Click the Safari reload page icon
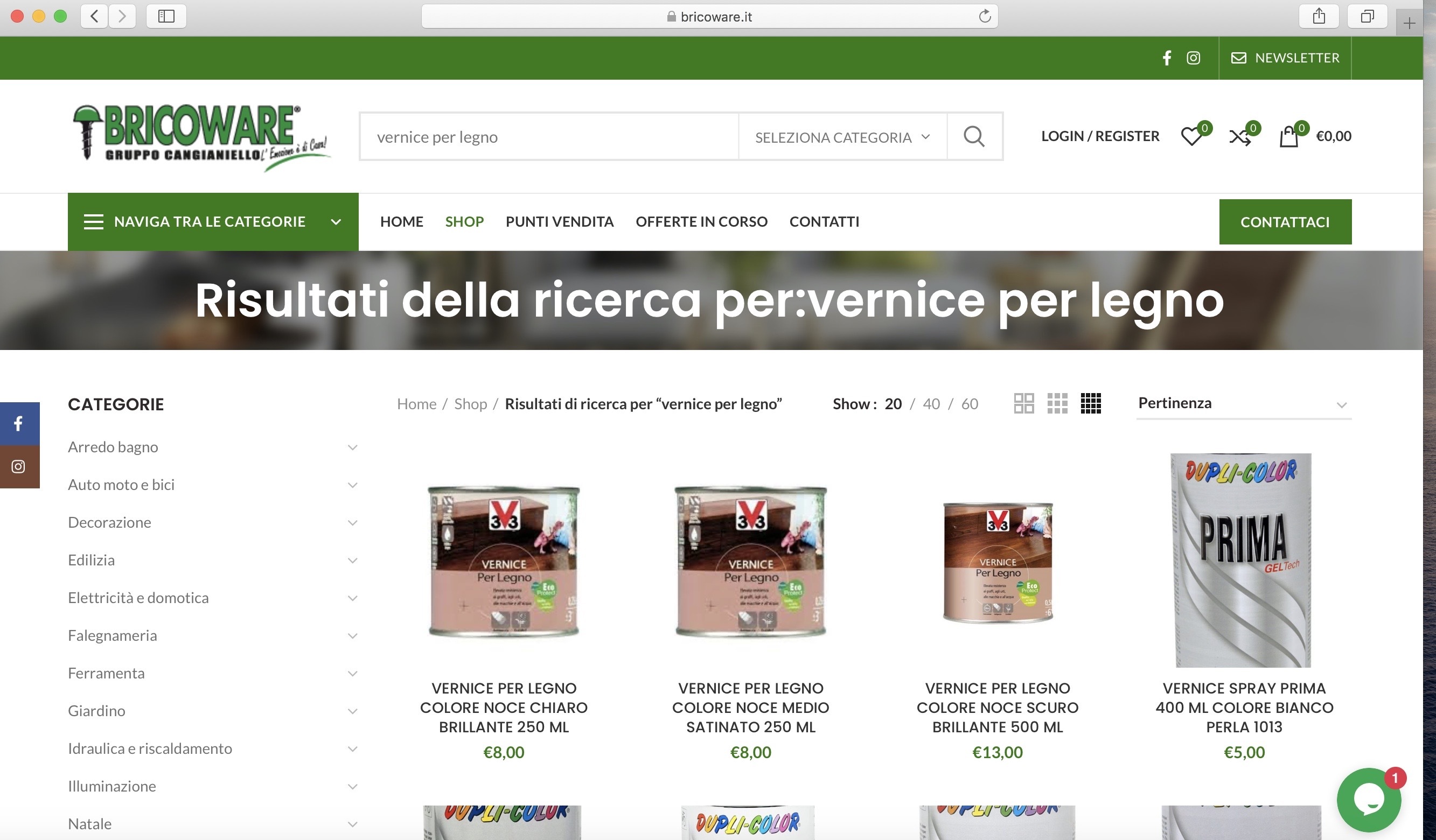1436x840 pixels. coord(985,17)
